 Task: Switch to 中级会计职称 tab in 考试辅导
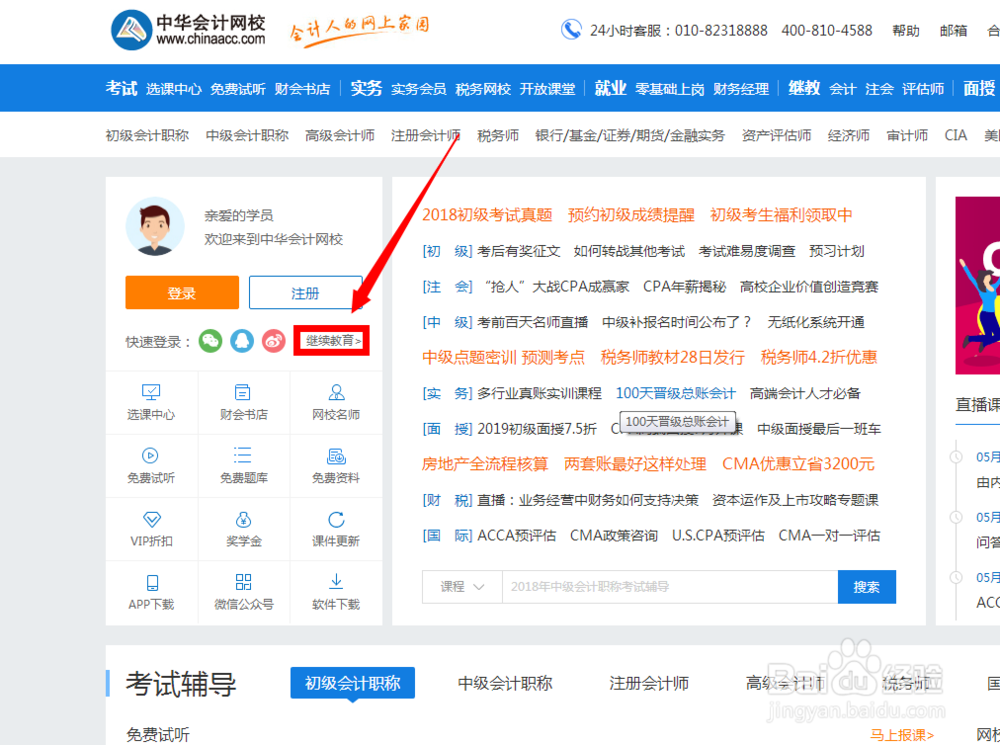pyautogui.click(x=505, y=683)
